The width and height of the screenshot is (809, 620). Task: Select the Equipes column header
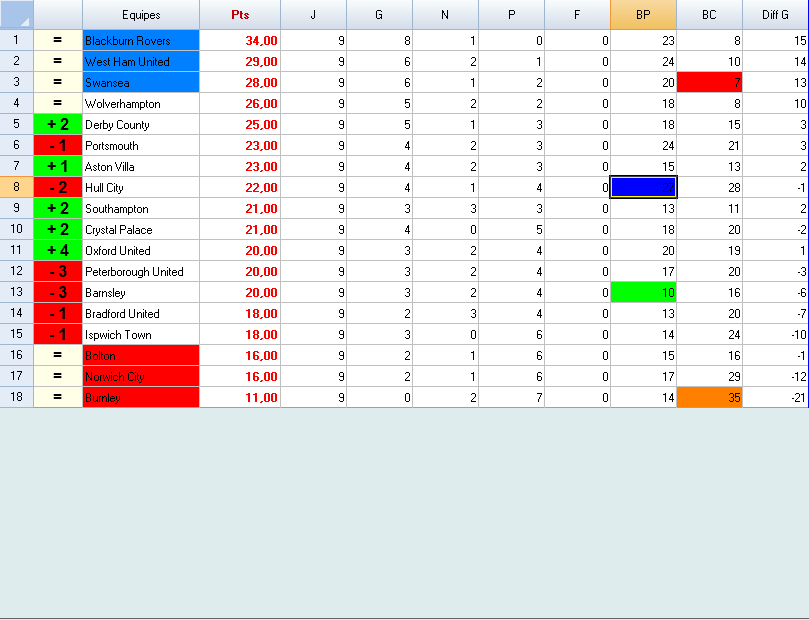141,14
